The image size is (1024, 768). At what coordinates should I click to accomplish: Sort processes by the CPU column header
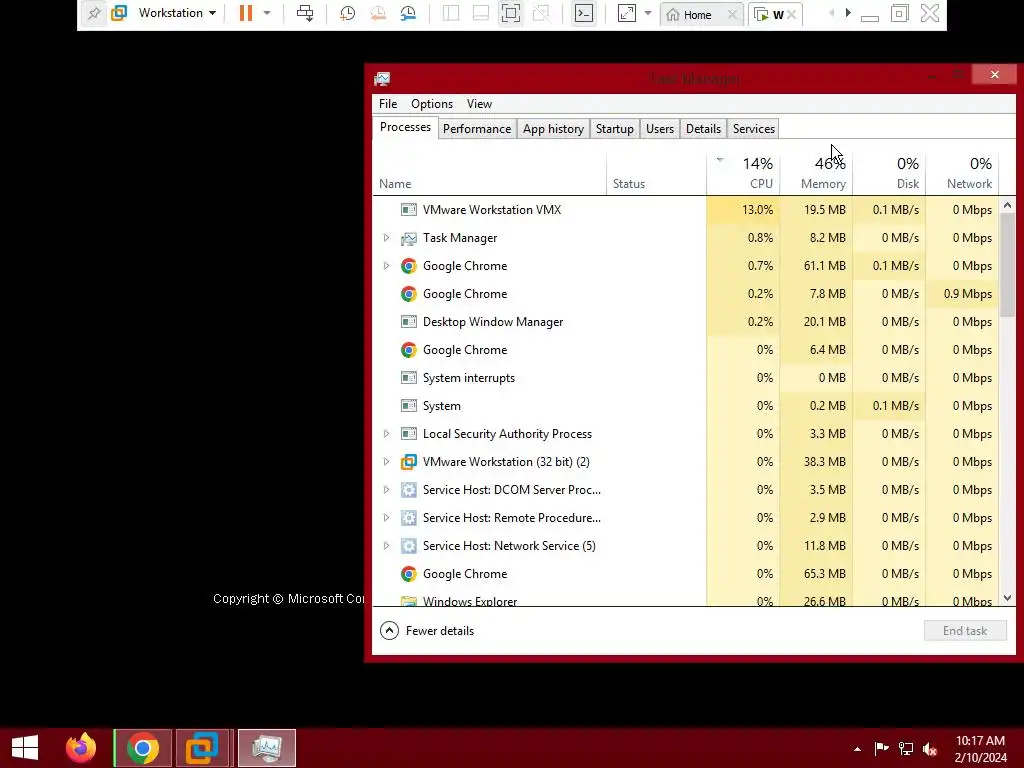click(743, 172)
